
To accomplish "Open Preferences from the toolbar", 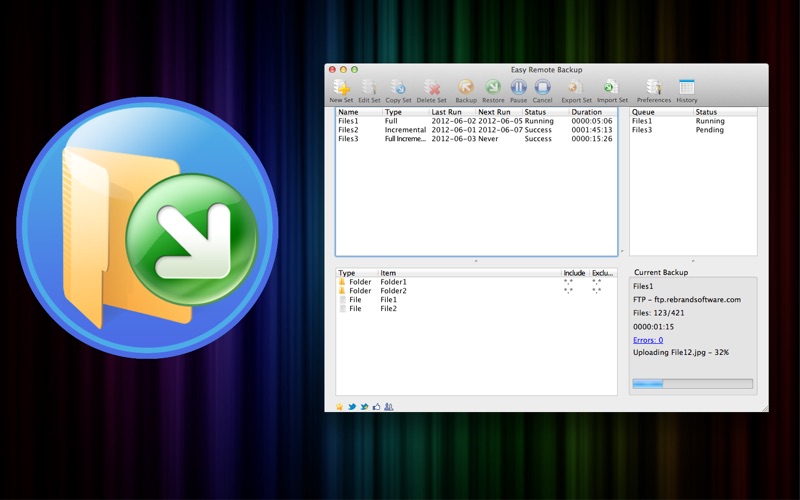I will tap(654, 88).
